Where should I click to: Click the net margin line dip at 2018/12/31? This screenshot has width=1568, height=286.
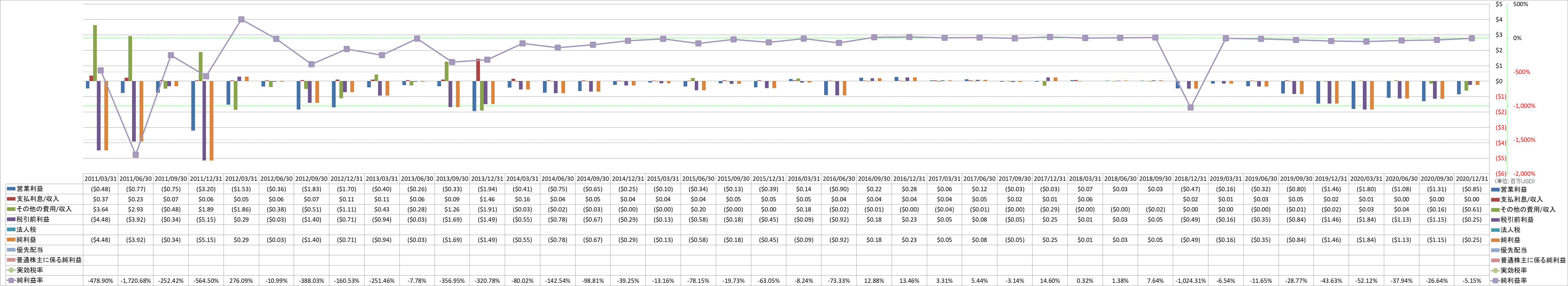point(1191,107)
